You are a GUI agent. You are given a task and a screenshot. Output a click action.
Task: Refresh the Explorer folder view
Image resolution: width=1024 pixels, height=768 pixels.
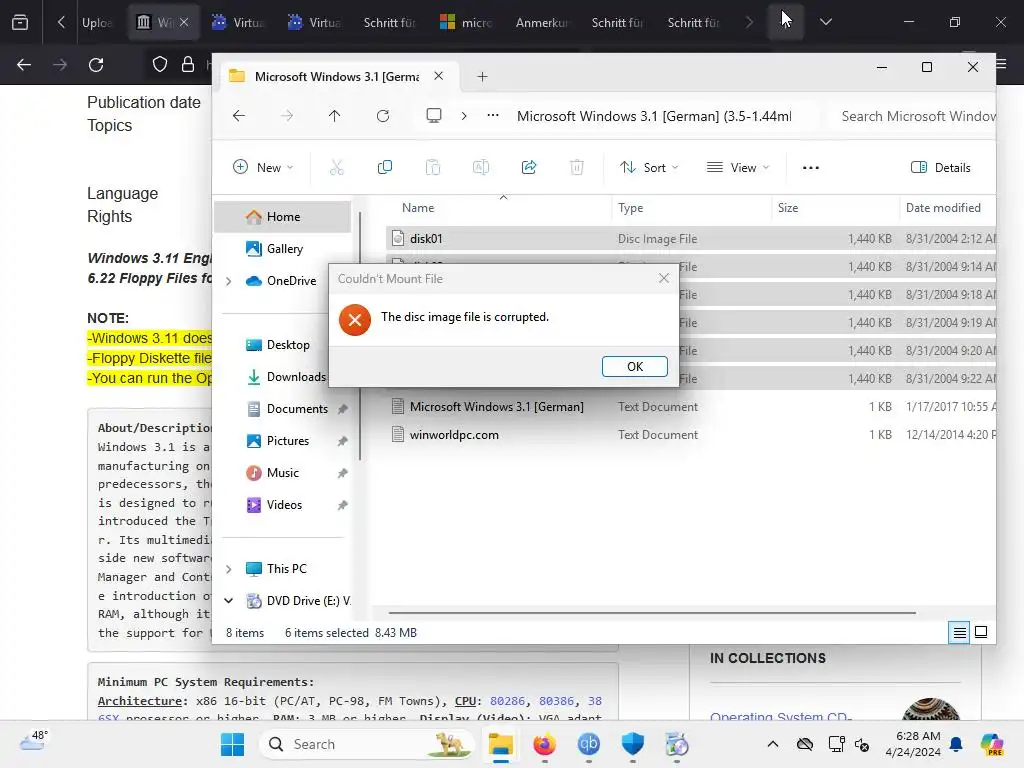(x=383, y=116)
